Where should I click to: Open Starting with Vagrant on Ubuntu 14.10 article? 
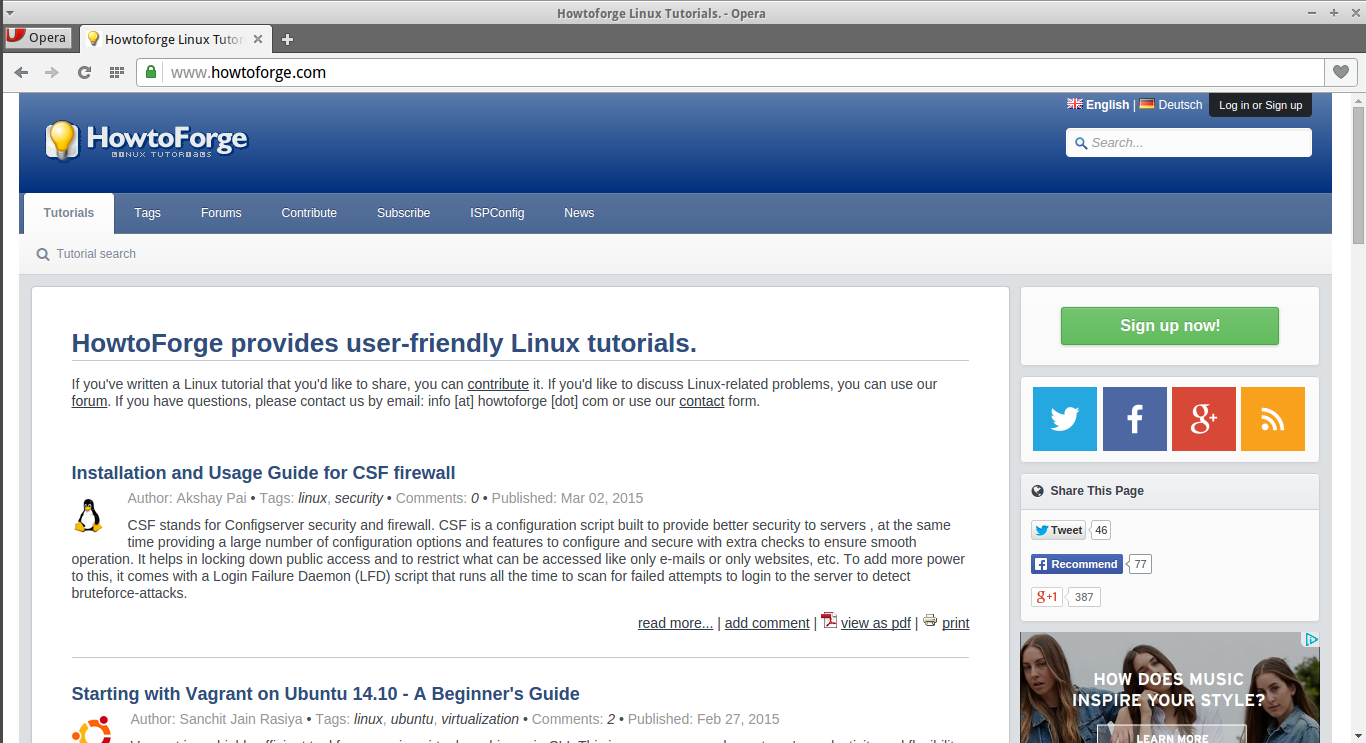click(x=326, y=694)
